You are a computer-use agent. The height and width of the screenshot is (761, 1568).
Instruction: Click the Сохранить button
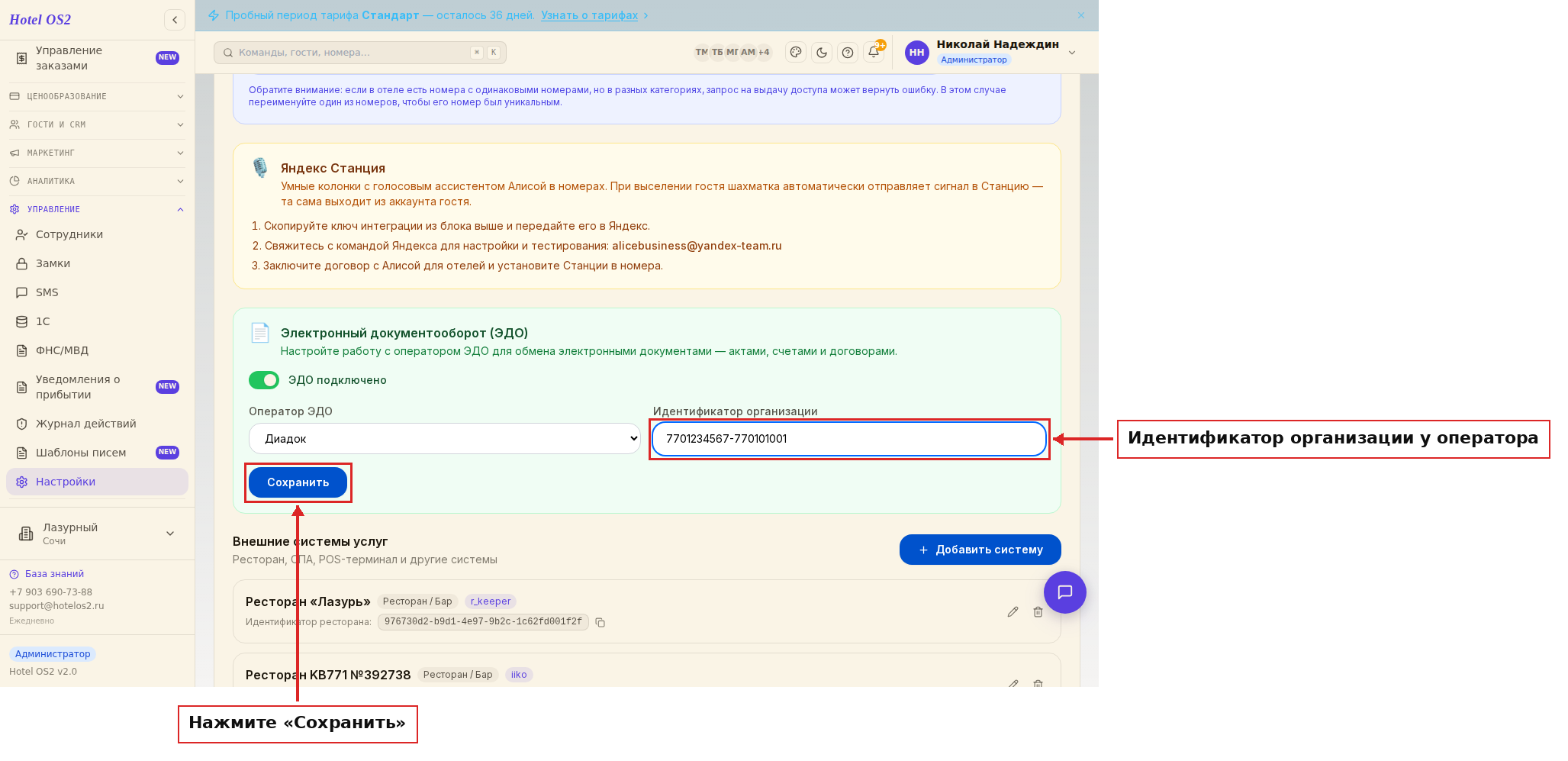[298, 482]
